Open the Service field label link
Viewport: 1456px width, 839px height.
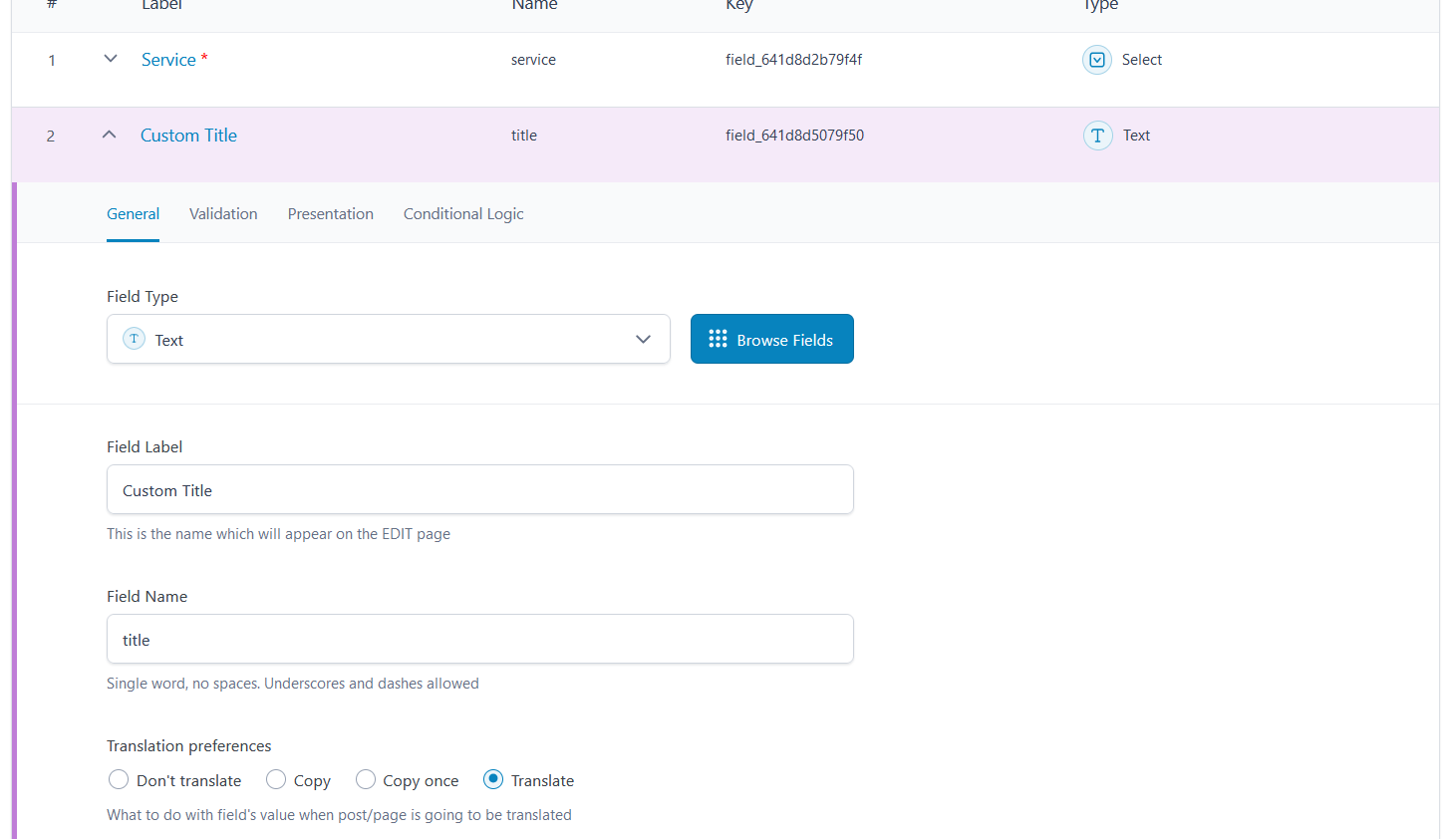tap(168, 60)
